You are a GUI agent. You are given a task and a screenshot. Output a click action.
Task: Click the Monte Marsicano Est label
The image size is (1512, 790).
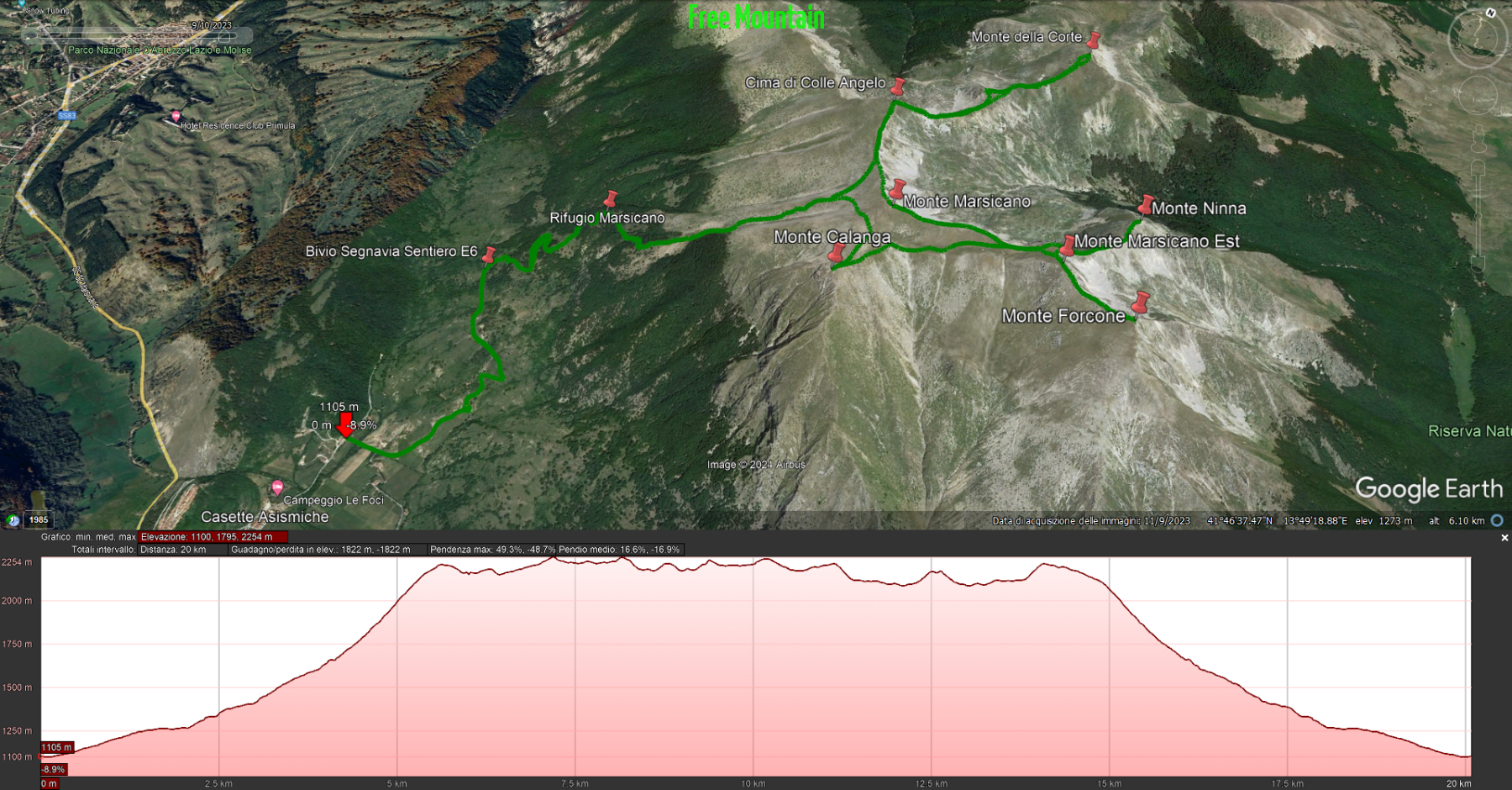coord(1158,241)
